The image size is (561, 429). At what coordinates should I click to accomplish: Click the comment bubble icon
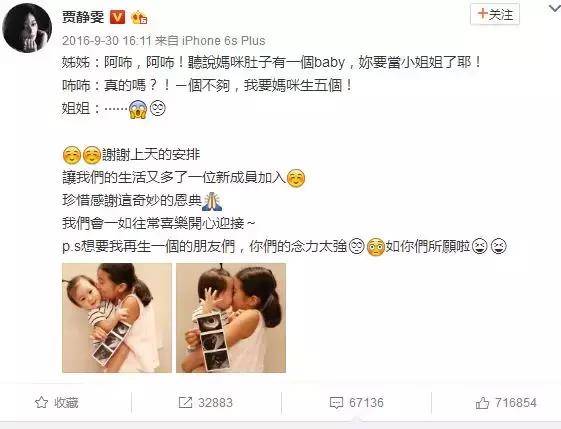tap(336, 403)
